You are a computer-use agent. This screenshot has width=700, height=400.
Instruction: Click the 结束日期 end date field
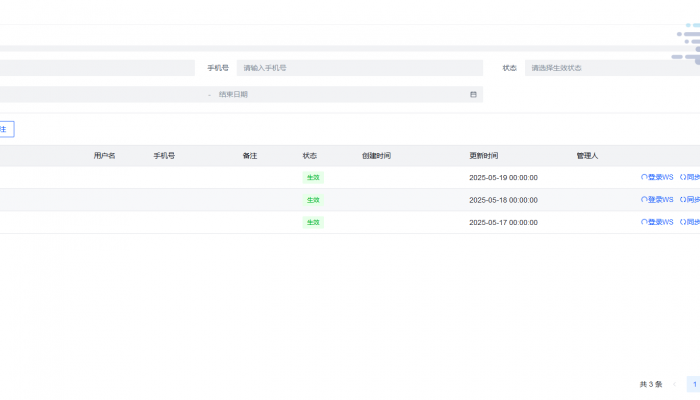340,94
